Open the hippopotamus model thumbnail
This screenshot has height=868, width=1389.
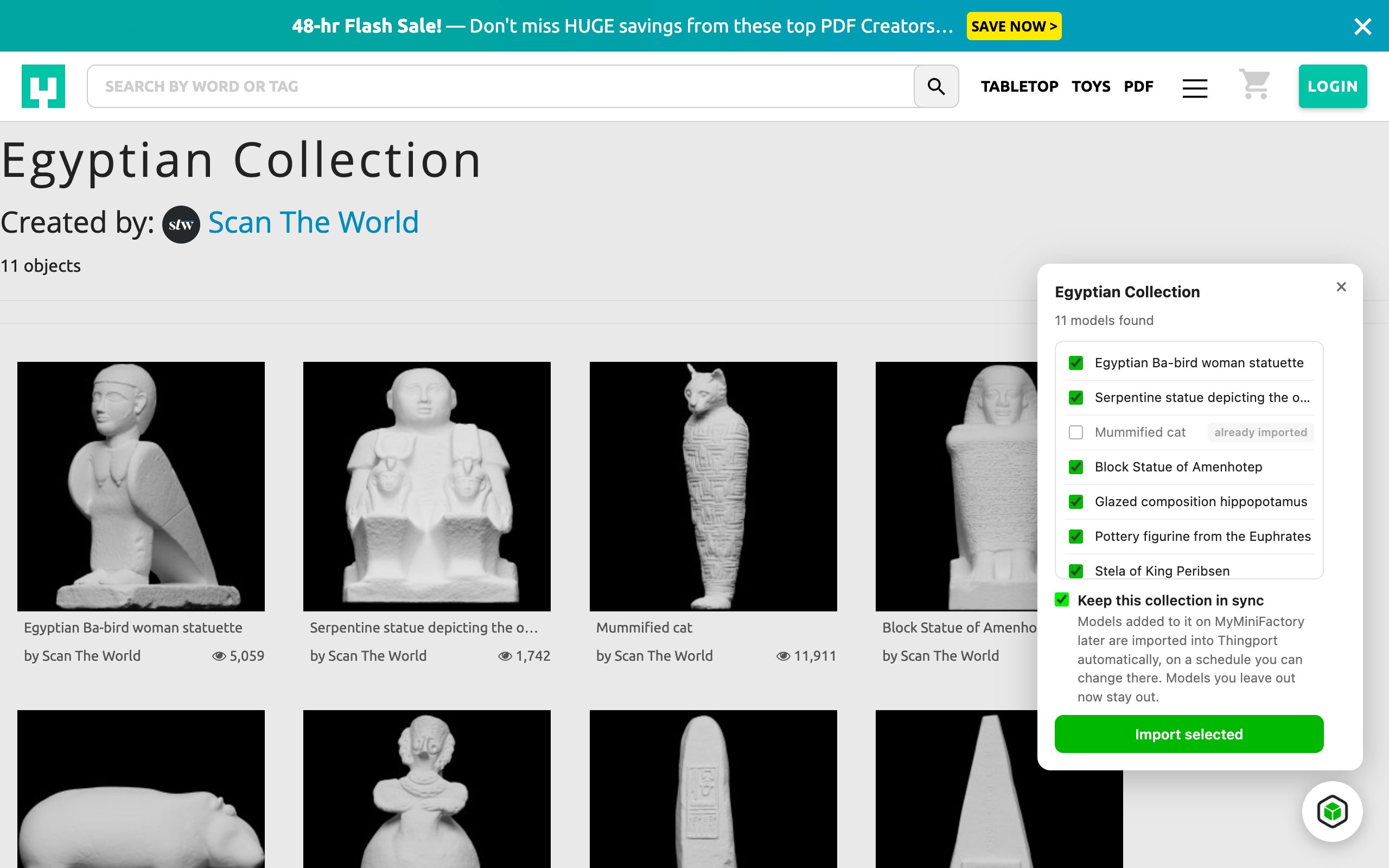click(x=141, y=789)
